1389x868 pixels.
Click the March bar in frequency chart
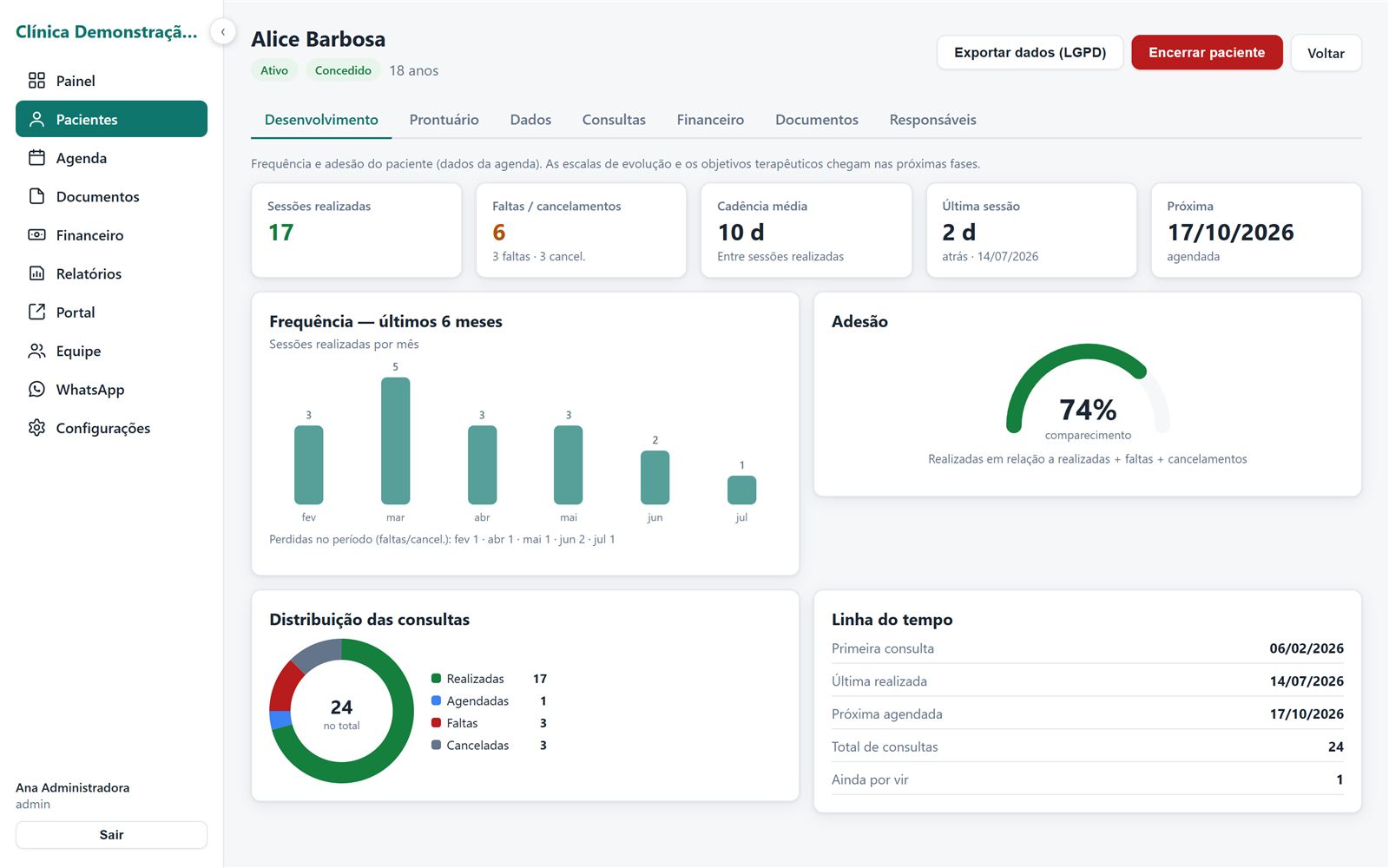(395, 441)
